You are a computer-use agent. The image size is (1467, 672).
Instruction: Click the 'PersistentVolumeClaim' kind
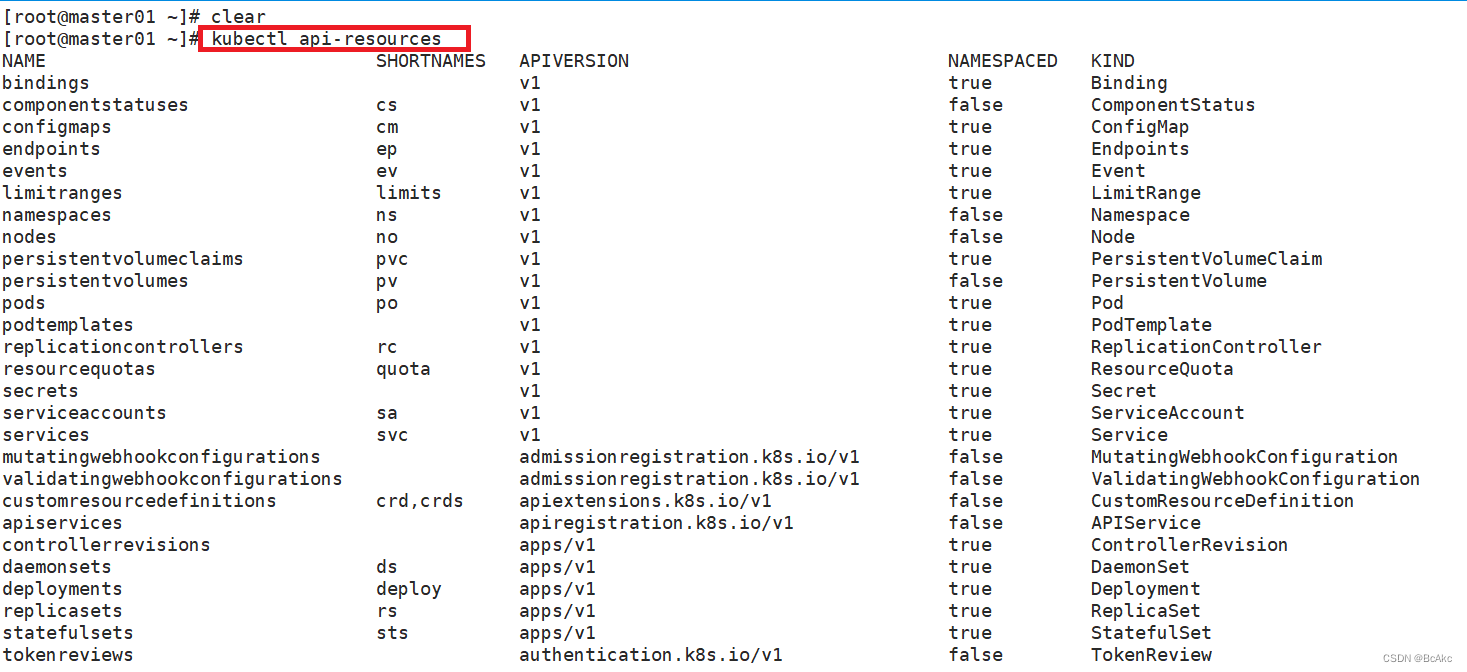[x=1207, y=259]
